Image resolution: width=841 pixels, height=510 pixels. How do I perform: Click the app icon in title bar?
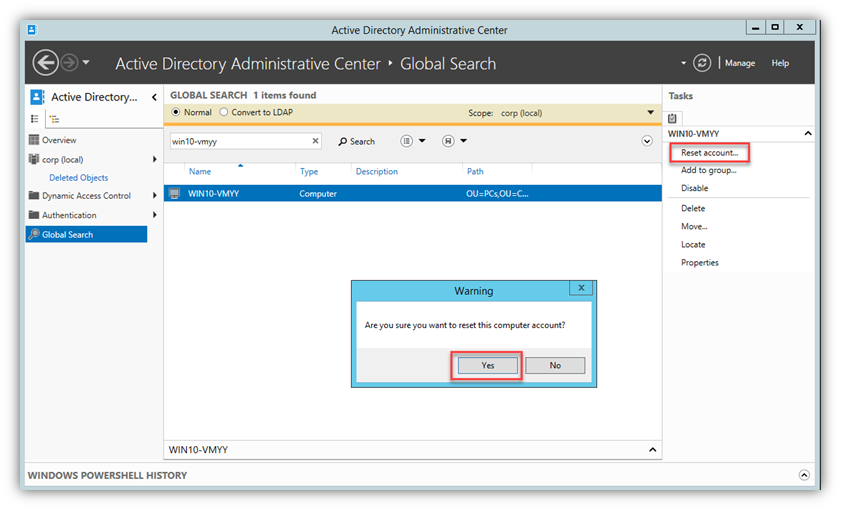tap(32, 29)
